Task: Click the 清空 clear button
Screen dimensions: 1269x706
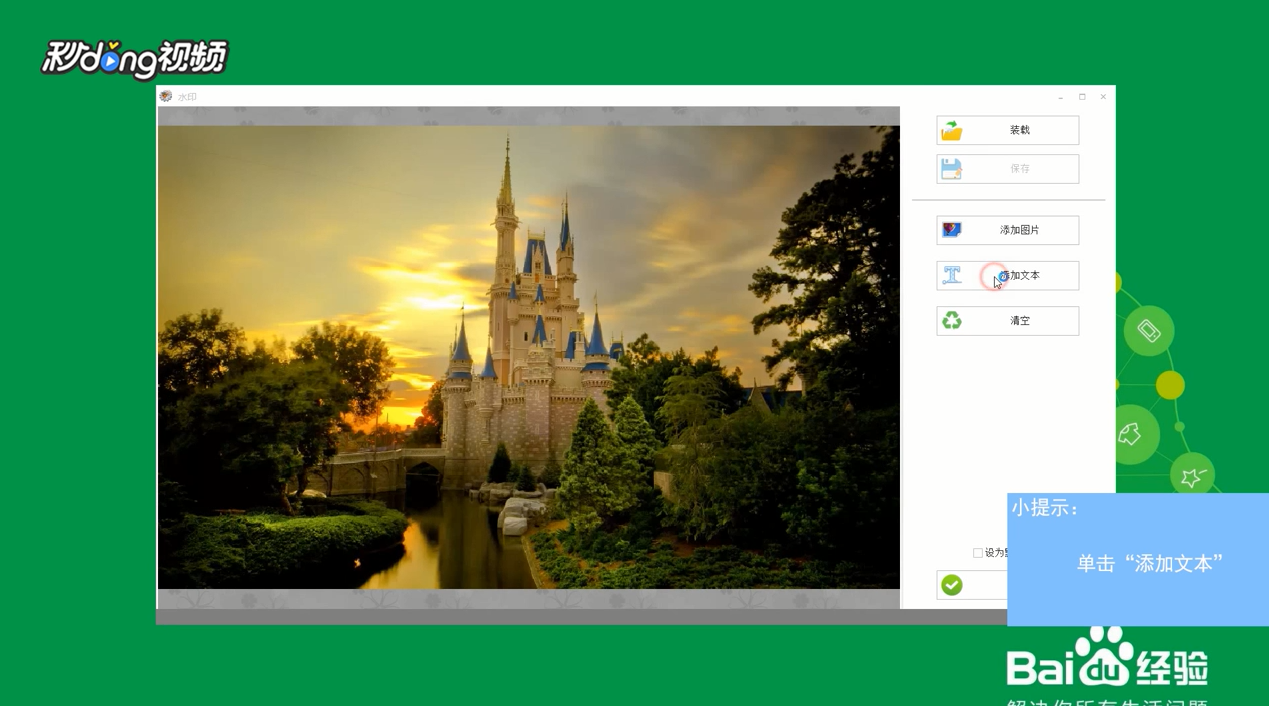Action: tap(1007, 321)
